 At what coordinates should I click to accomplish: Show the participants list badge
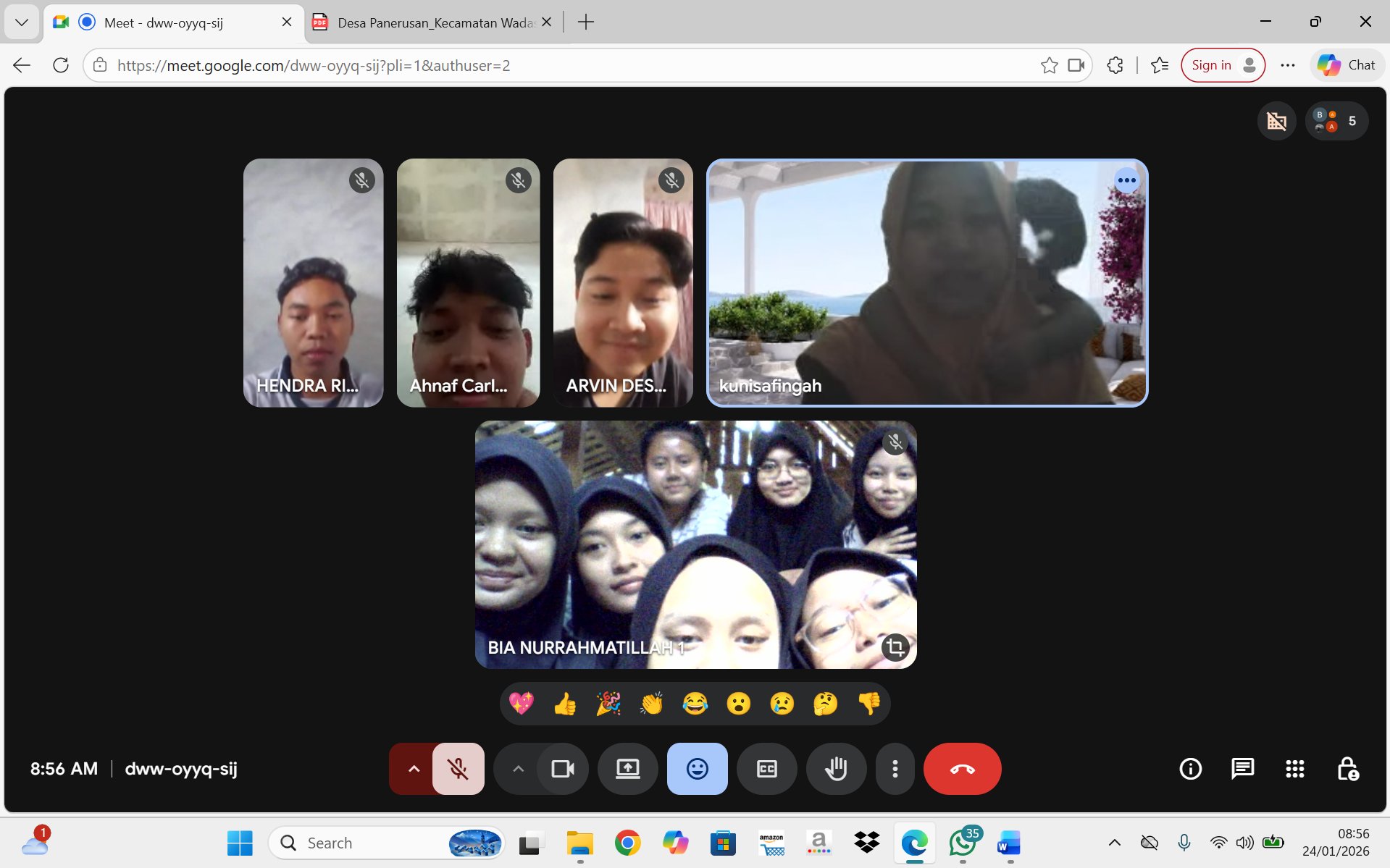pos(1336,121)
